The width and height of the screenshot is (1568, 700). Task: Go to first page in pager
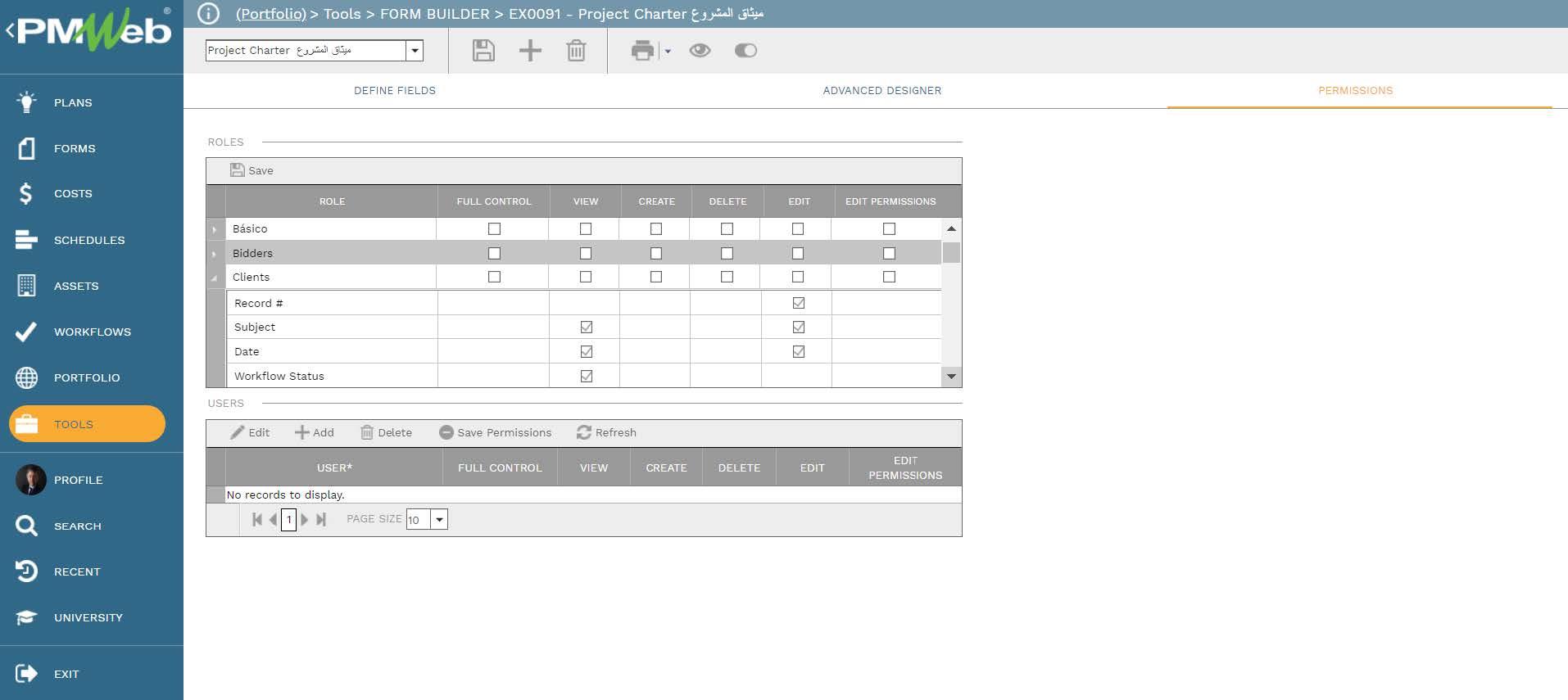click(x=257, y=519)
